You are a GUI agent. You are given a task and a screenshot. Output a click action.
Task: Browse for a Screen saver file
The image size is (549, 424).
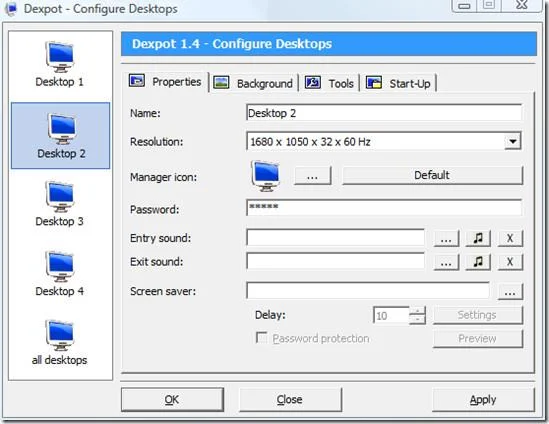(510, 292)
